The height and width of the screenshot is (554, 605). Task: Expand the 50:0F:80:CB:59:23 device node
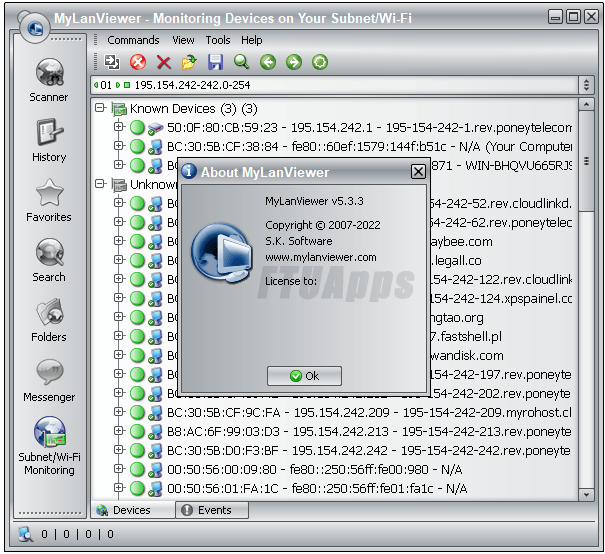pos(118,127)
